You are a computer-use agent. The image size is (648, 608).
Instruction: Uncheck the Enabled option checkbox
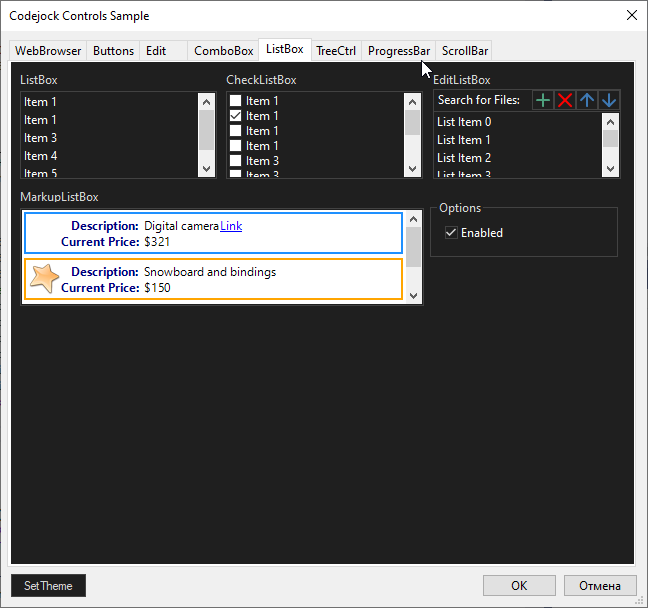pos(451,233)
